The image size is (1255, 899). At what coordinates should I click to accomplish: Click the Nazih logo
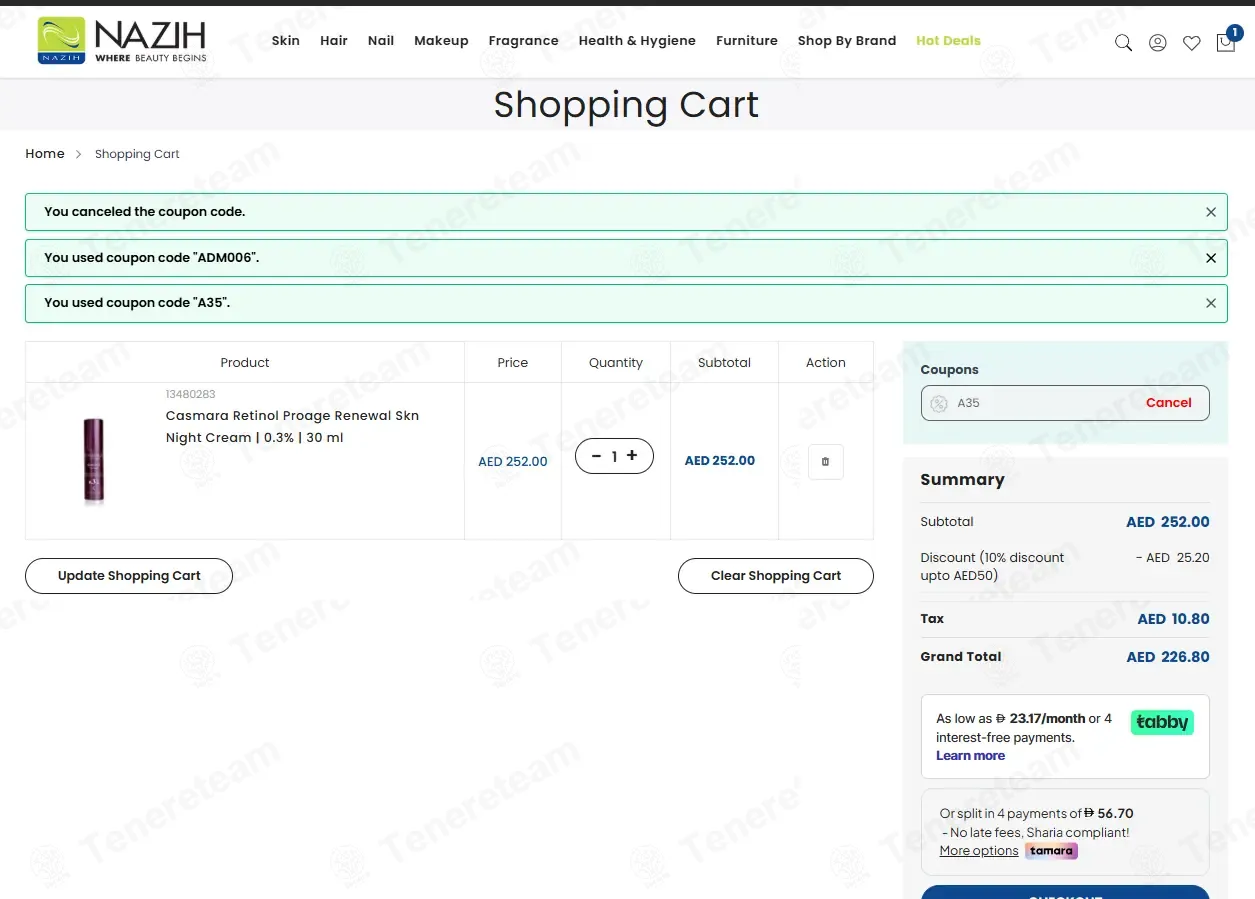122,40
